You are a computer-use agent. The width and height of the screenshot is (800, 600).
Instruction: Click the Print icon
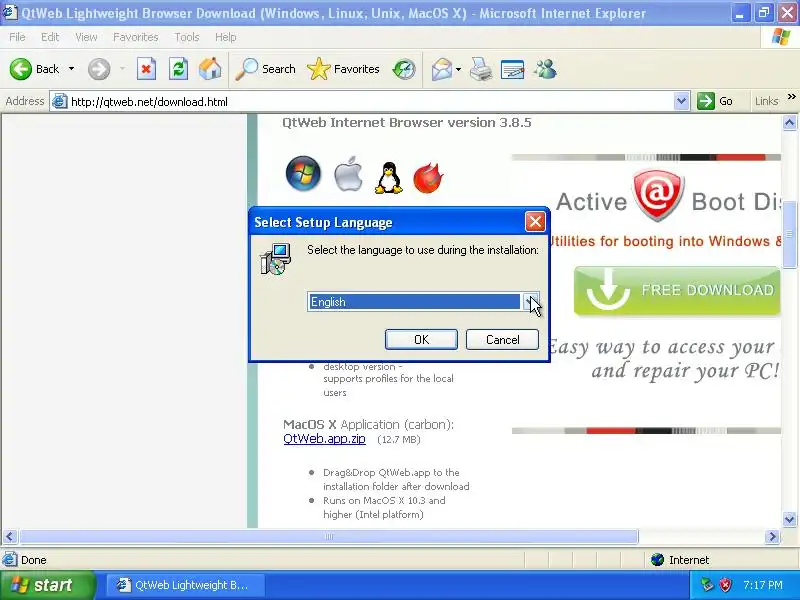click(x=481, y=69)
